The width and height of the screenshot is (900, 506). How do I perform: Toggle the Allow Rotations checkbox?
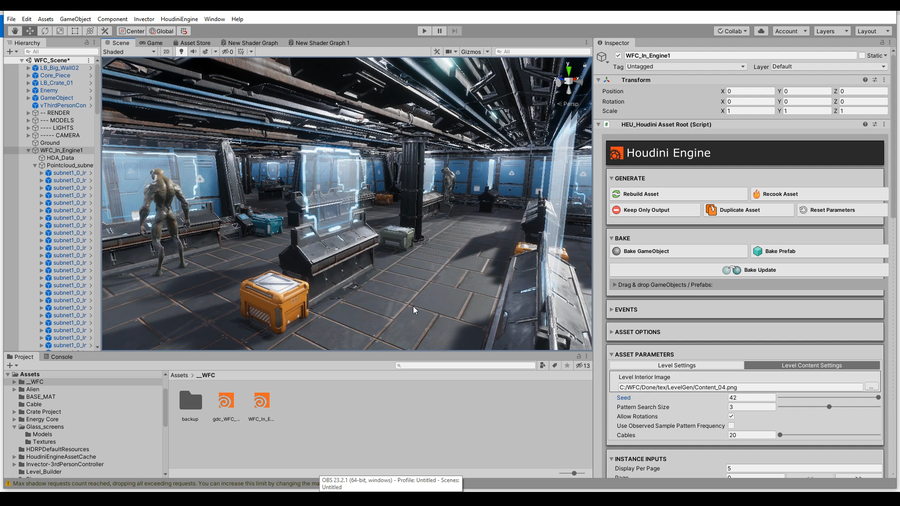[731, 416]
